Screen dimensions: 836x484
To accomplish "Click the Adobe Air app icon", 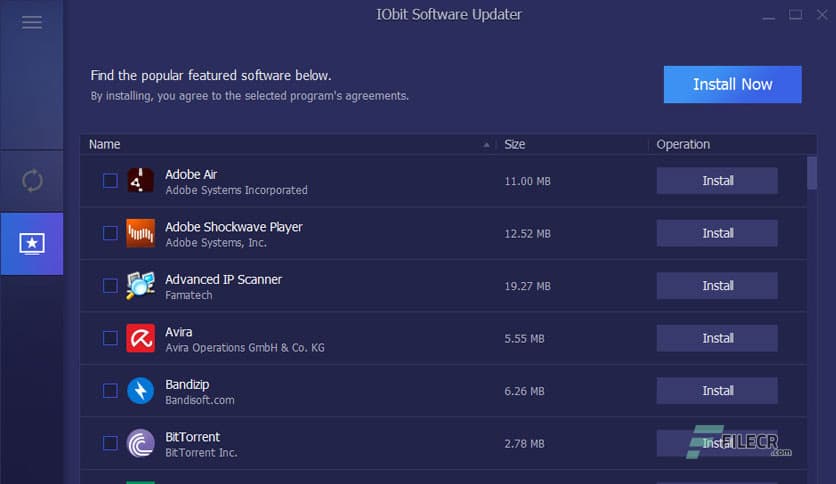I will click(141, 181).
